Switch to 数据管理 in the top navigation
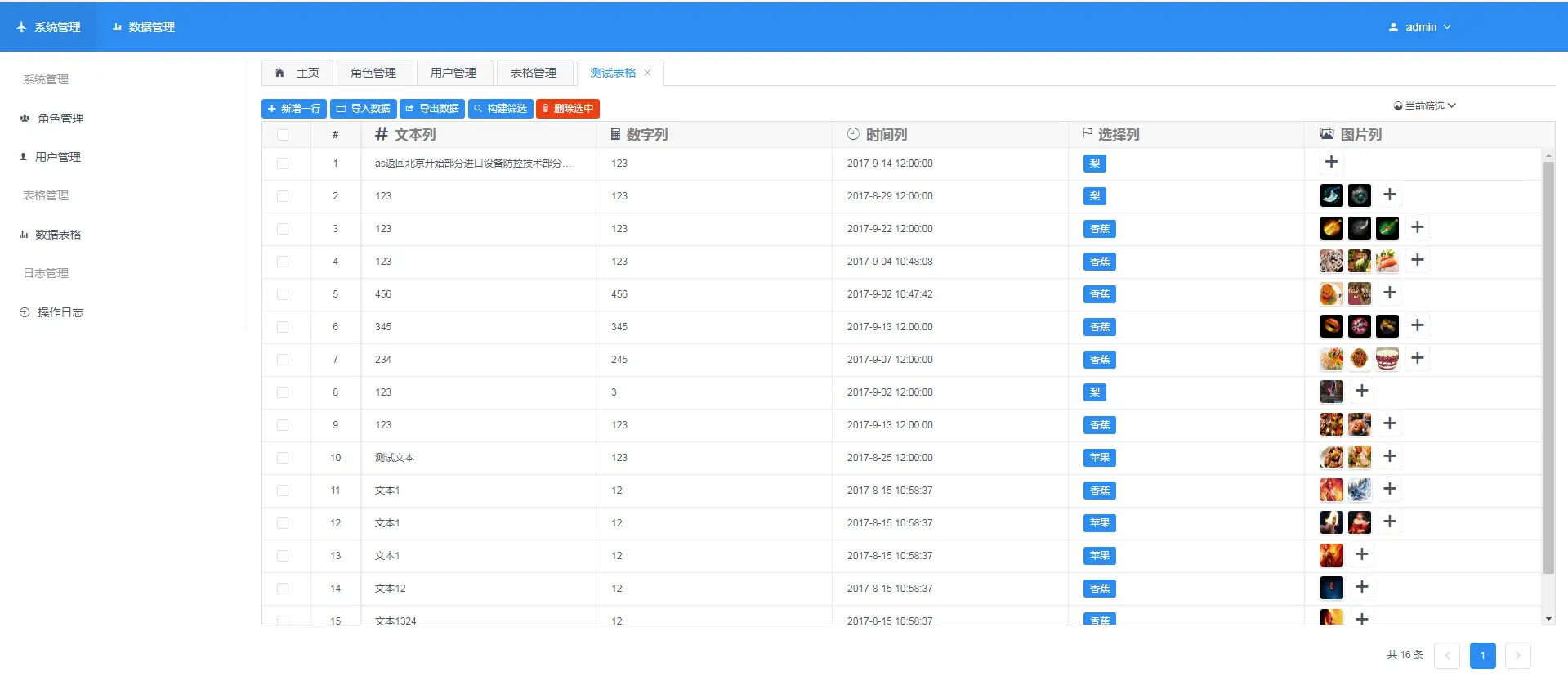 (144, 27)
